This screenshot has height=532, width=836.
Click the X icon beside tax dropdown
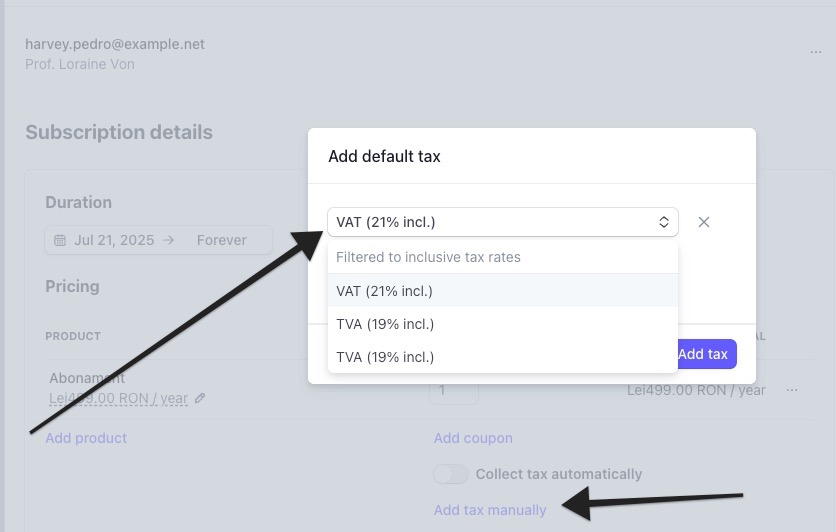pos(704,222)
